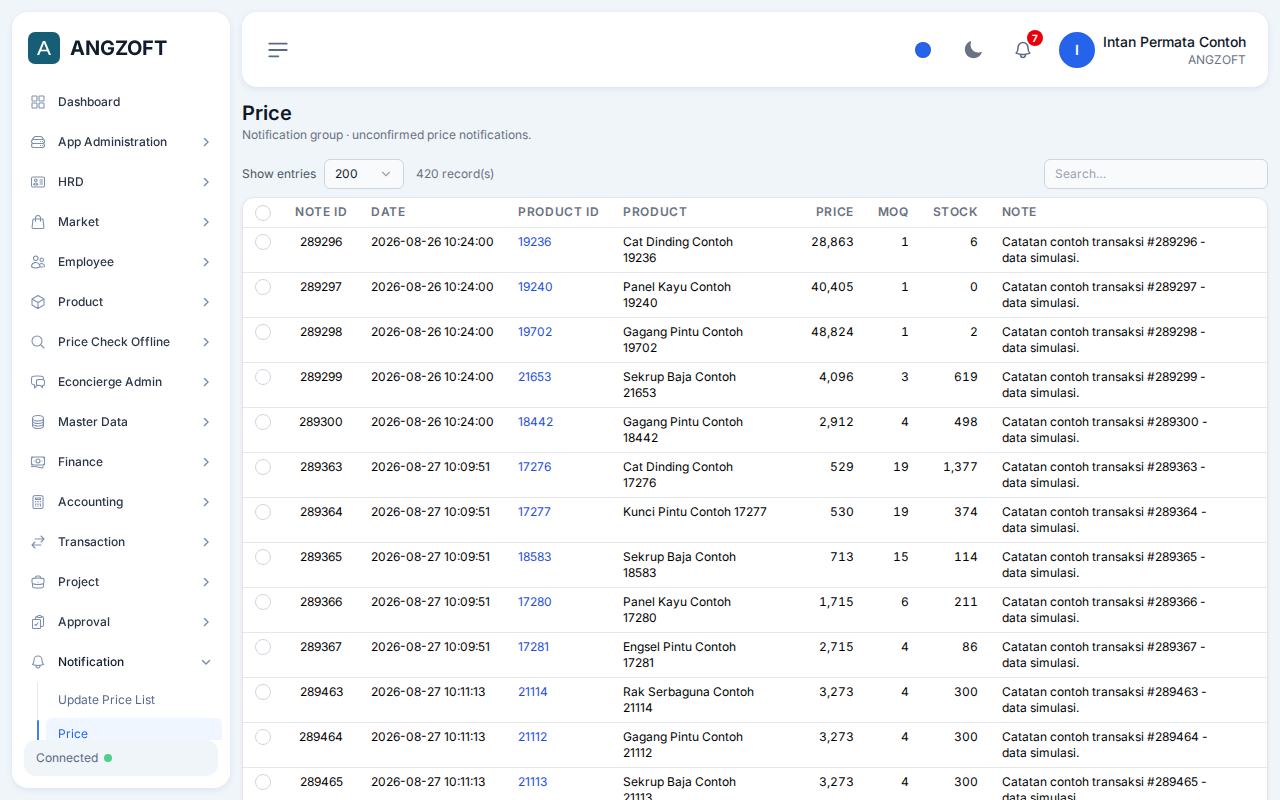This screenshot has width=1280, height=800.
Task: Click the App Administration icon
Action: pyautogui.click(x=38, y=142)
